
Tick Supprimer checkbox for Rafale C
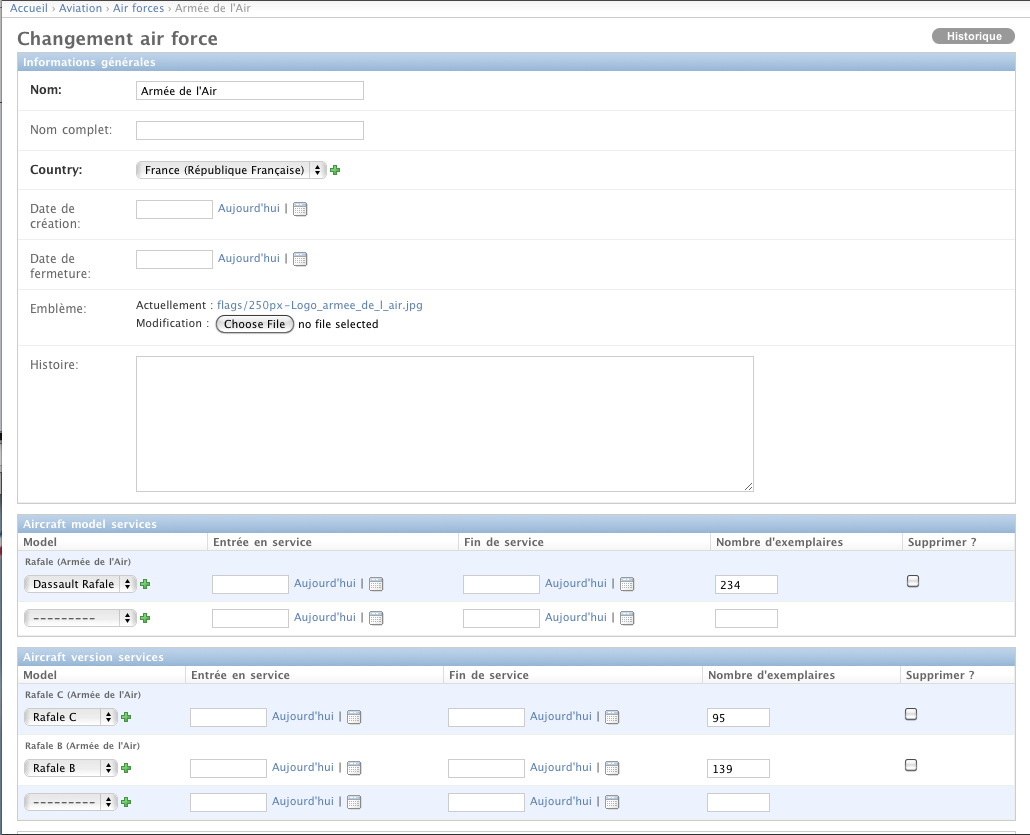(x=910, y=714)
